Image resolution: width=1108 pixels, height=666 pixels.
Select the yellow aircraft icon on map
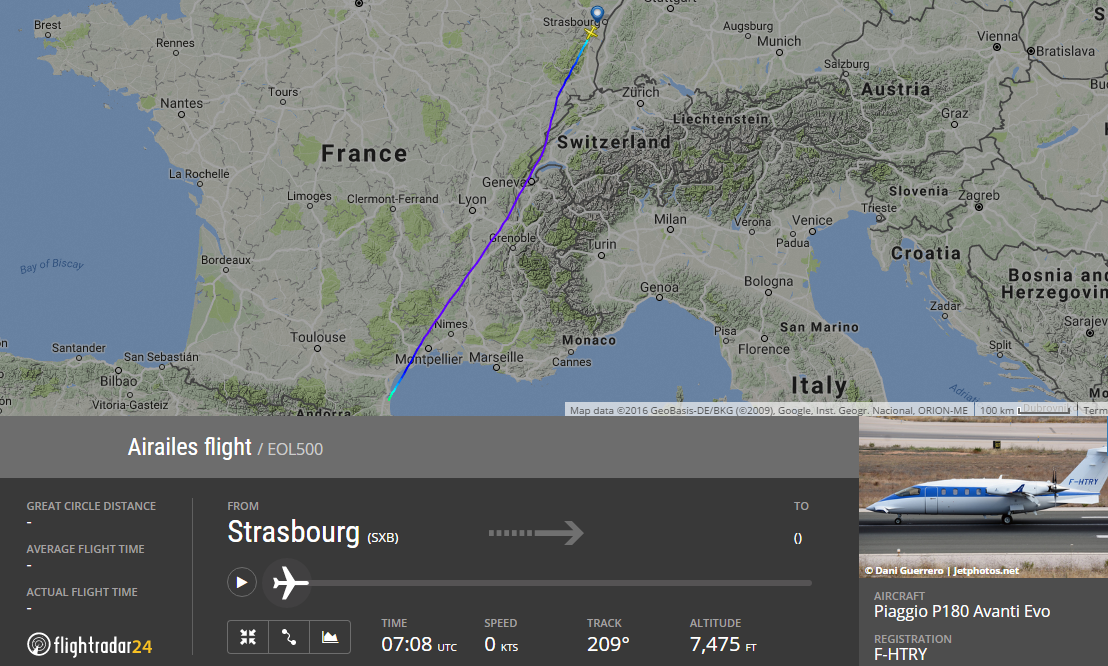pyautogui.click(x=591, y=33)
